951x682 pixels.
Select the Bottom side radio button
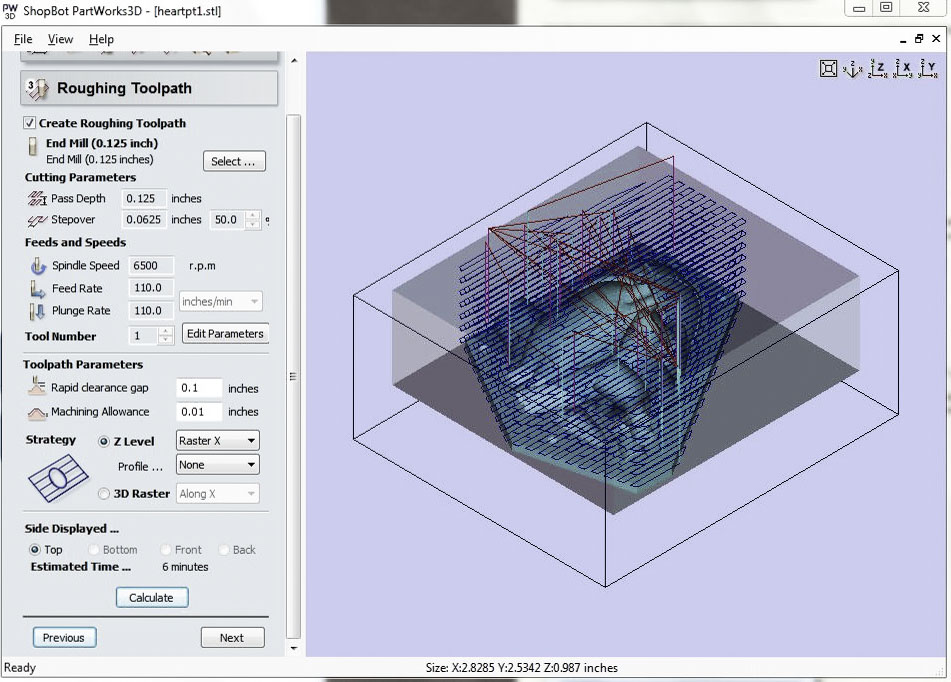pos(93,550)
